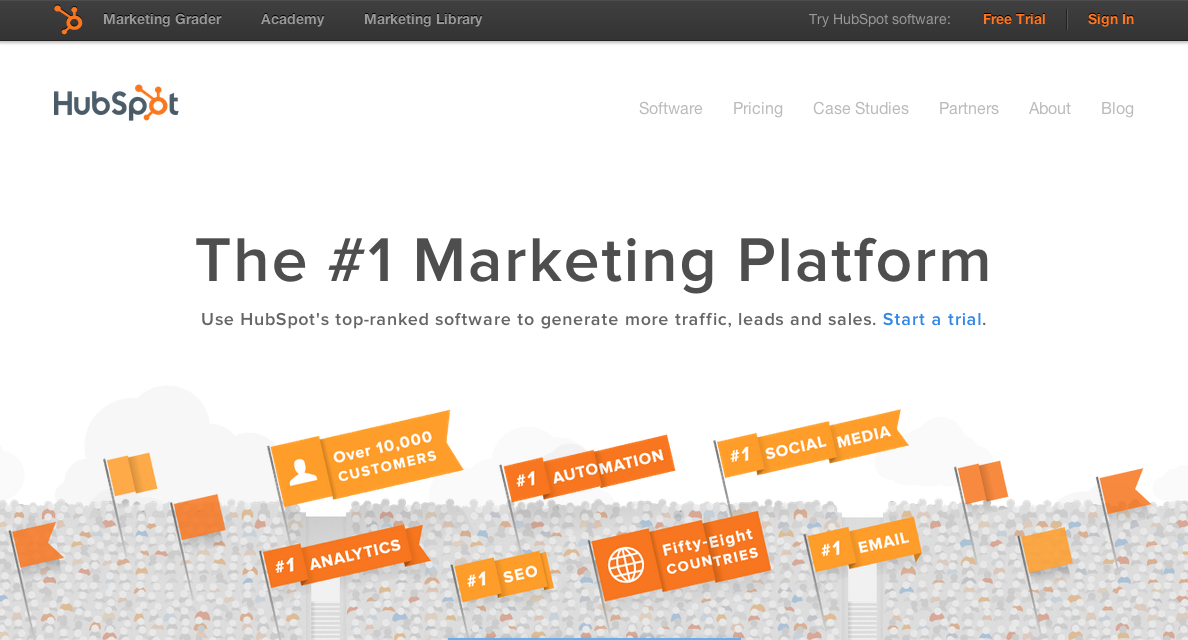This screenshot has height=640, width=1188.
Task: Open the Academy link
Action: point(292,20)
